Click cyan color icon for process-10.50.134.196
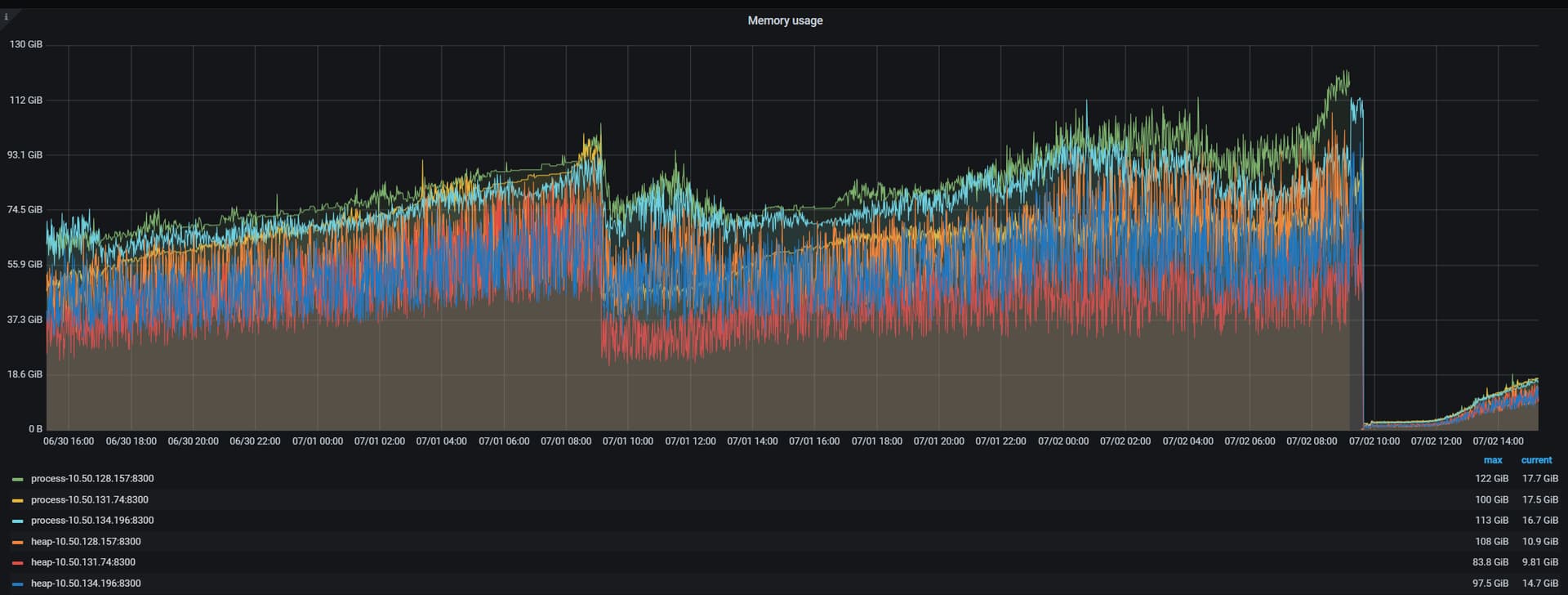 pyautogui.click(x=18, y=521)
